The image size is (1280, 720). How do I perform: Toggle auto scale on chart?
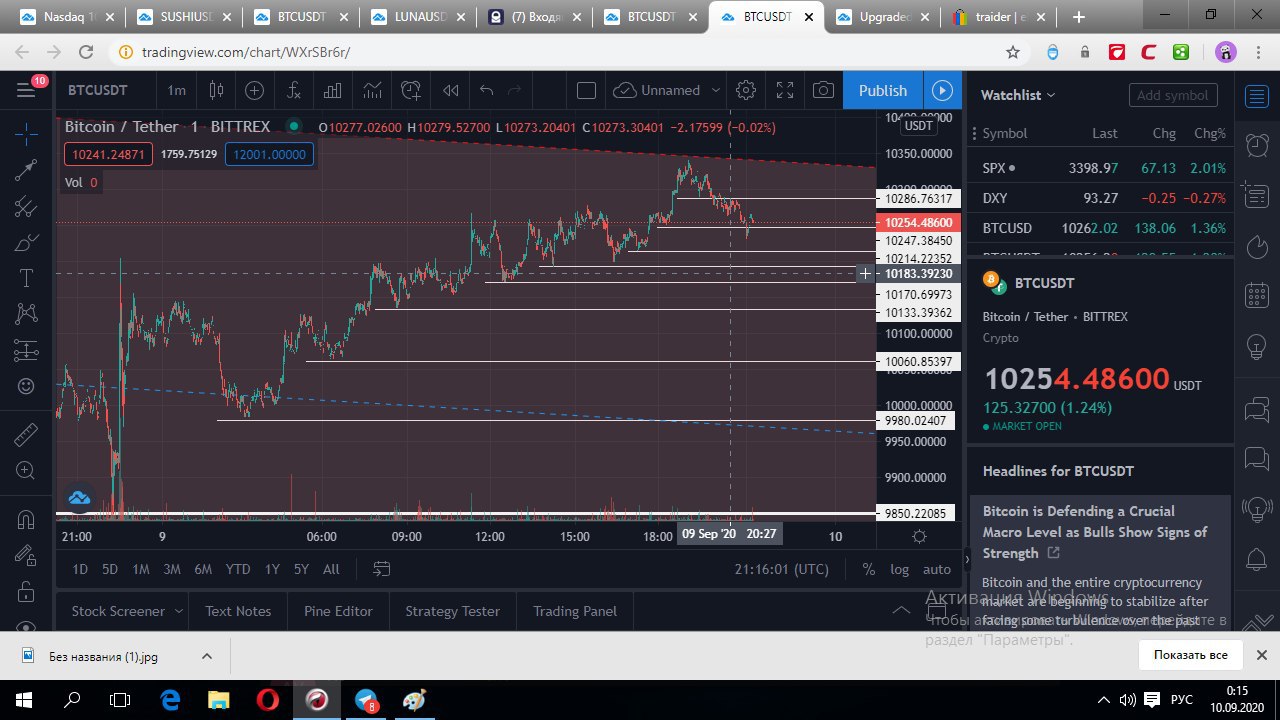click(x=937, y=569)
